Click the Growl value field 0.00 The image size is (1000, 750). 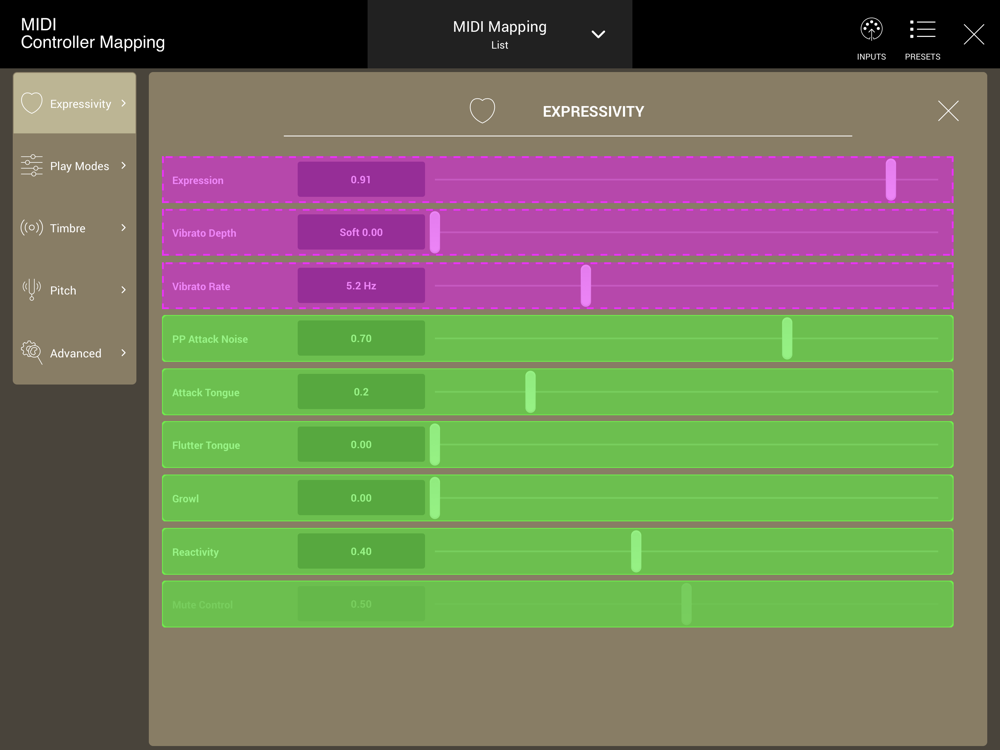pos(361,497)
